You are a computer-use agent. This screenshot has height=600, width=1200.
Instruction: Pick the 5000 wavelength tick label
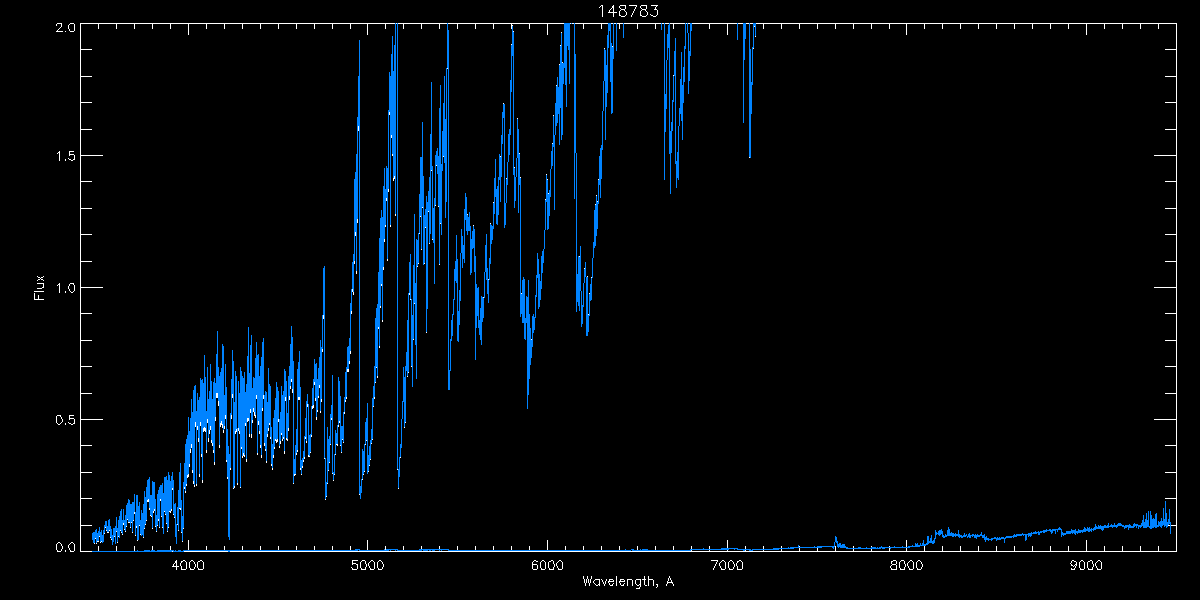[x=367, y=566]
